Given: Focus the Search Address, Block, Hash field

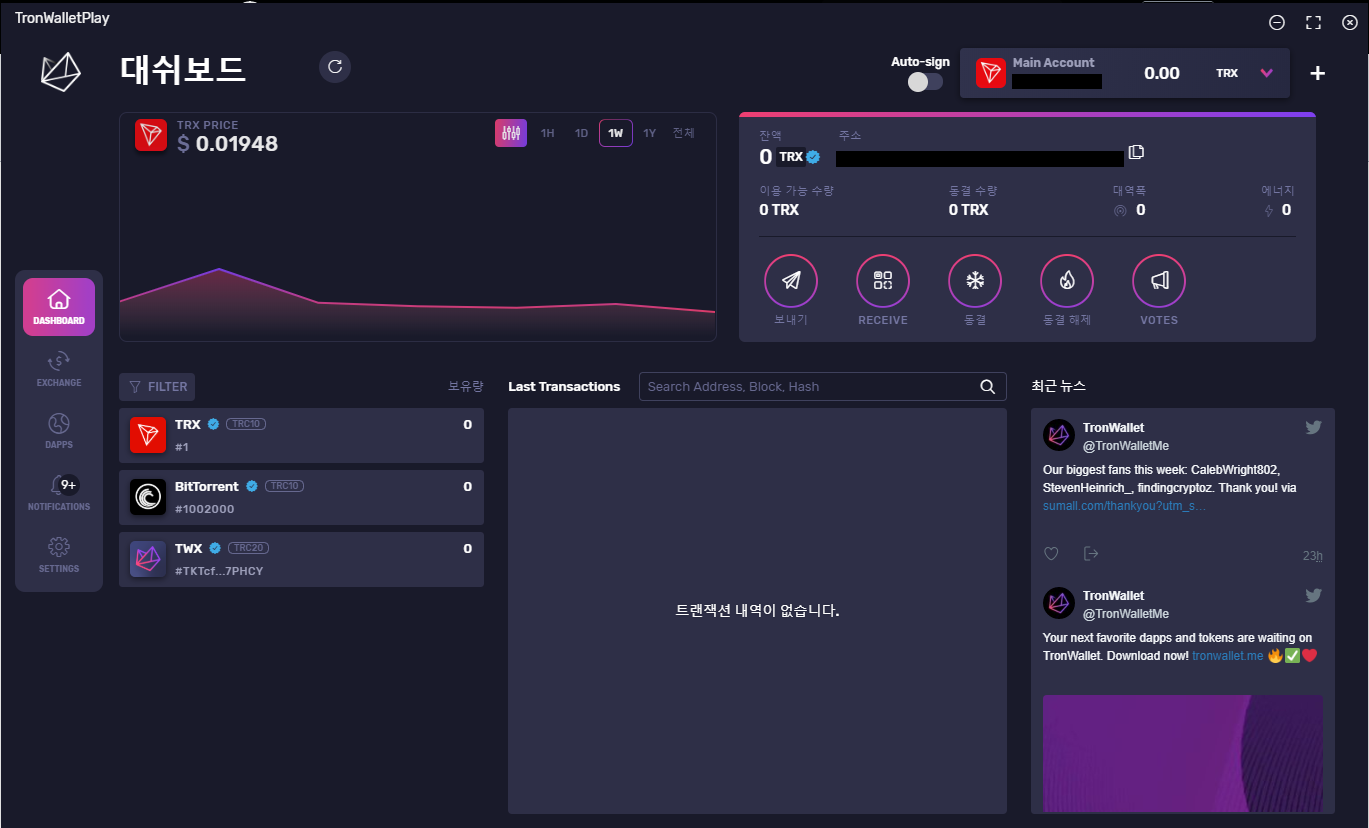Looking at the screenshot, I should coord(822,387).
